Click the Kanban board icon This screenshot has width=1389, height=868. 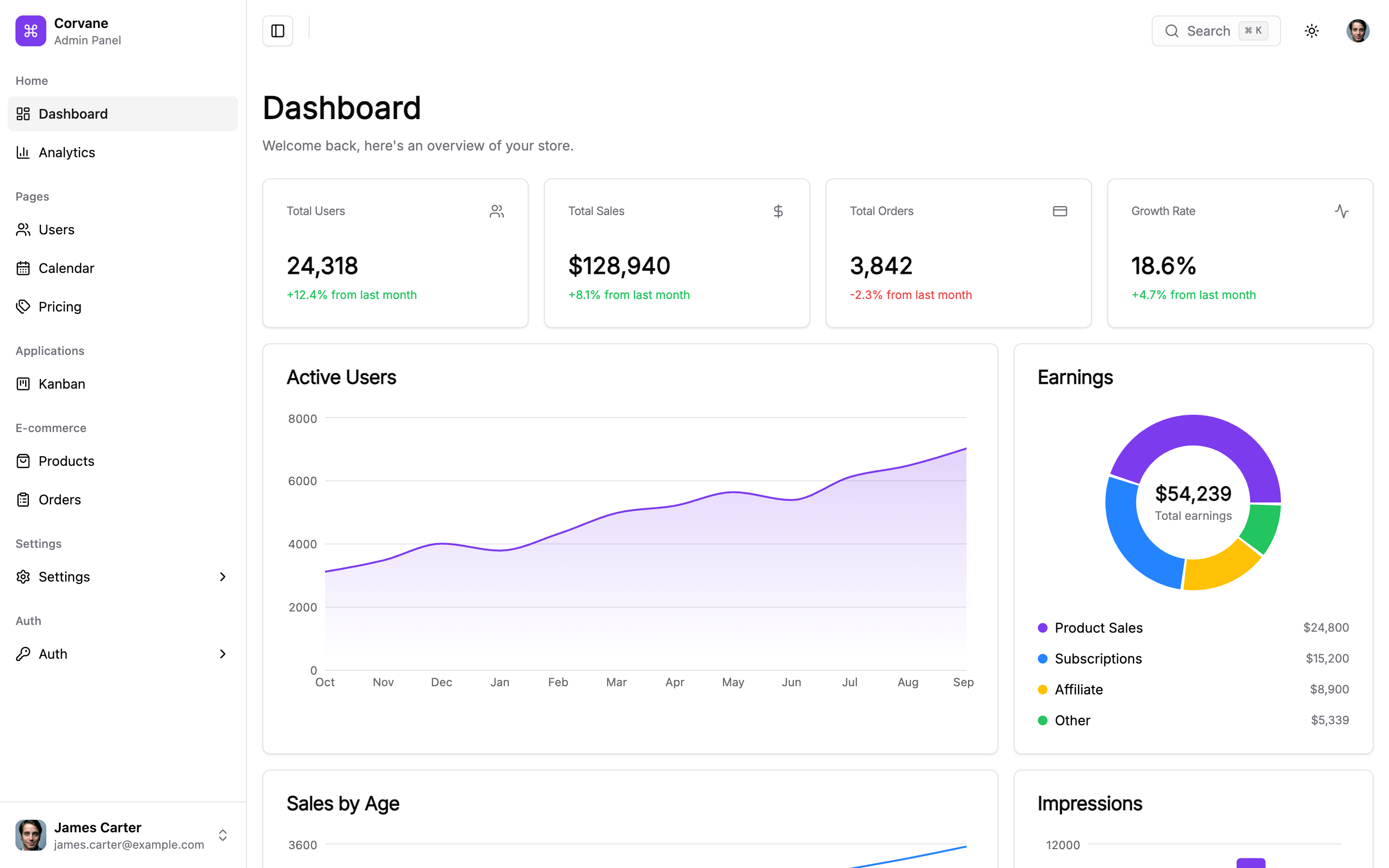point(23,383)
